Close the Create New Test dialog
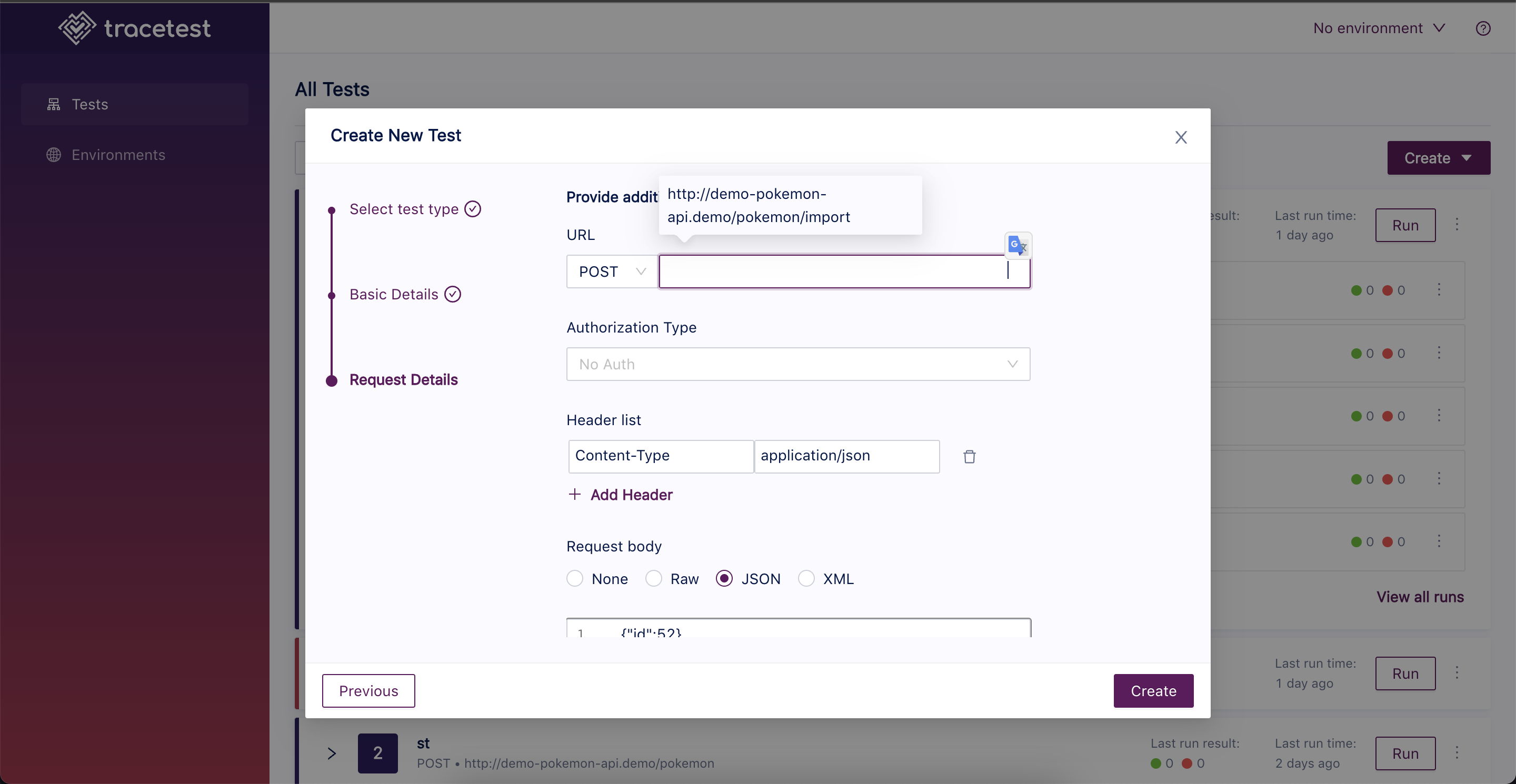The height and width of the screenshot is (784, 1516). pyautogui.click(x=1181, y=137)
